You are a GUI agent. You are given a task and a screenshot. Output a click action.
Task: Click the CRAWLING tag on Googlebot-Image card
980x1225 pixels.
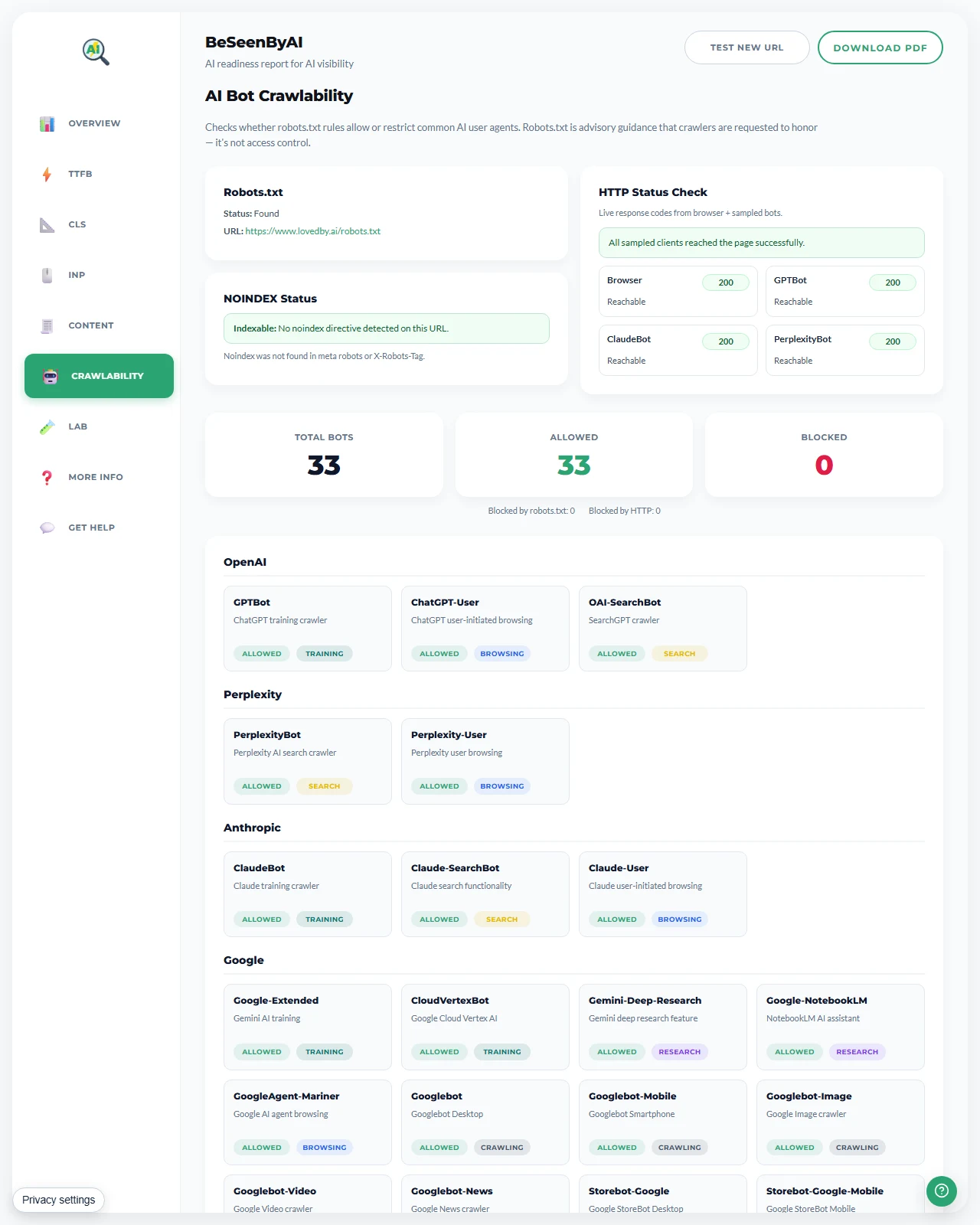(857, 1148)
